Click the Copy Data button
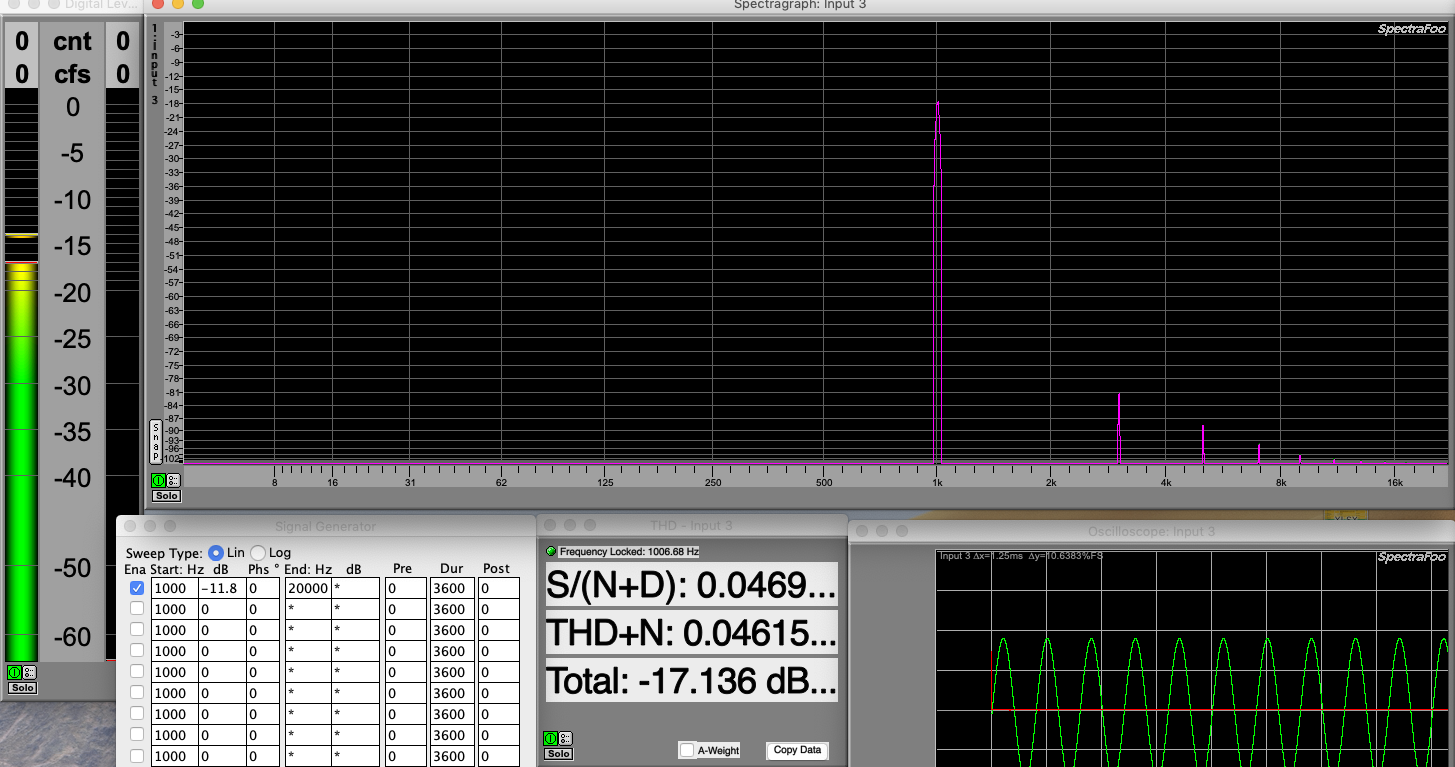 [x=797, y=750]
